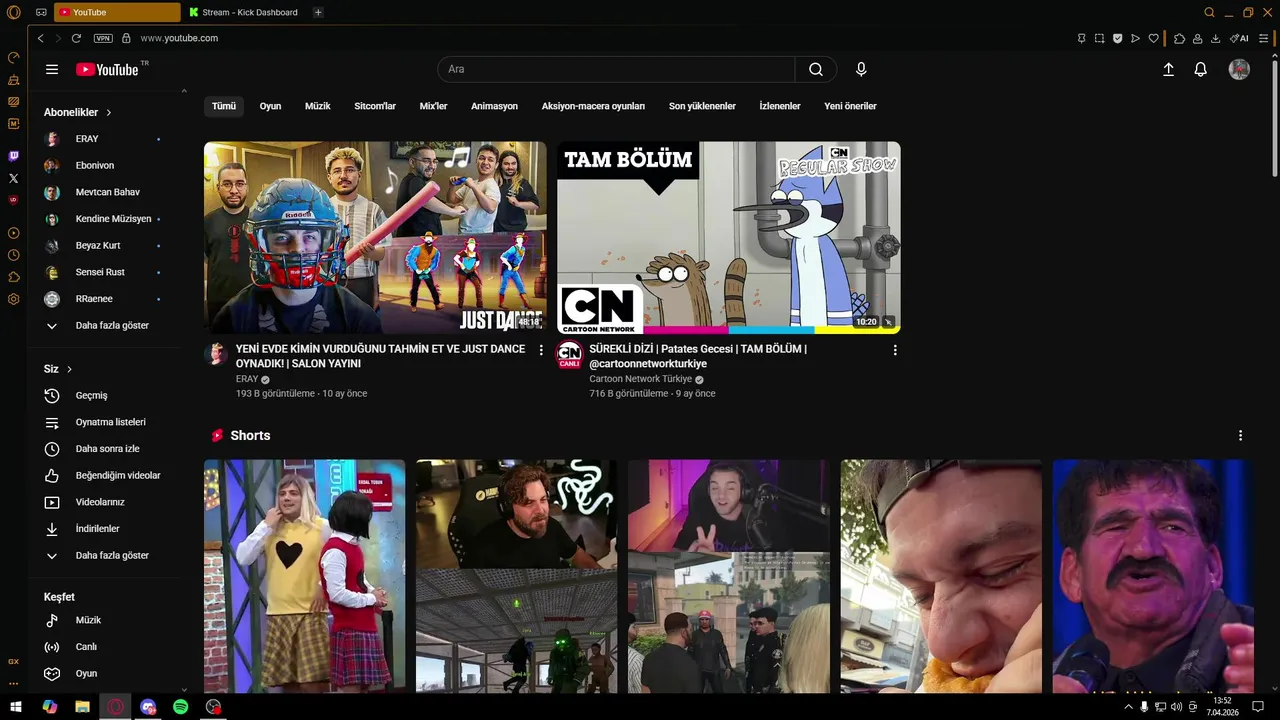Open snapshot tool in address bar

1099,38
